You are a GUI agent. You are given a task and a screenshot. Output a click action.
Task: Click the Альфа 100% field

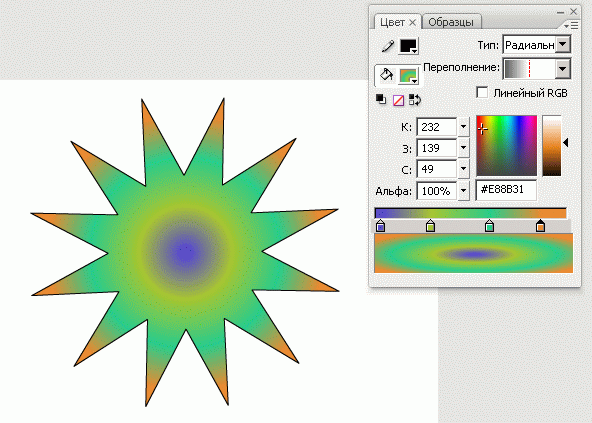point(436,191)
